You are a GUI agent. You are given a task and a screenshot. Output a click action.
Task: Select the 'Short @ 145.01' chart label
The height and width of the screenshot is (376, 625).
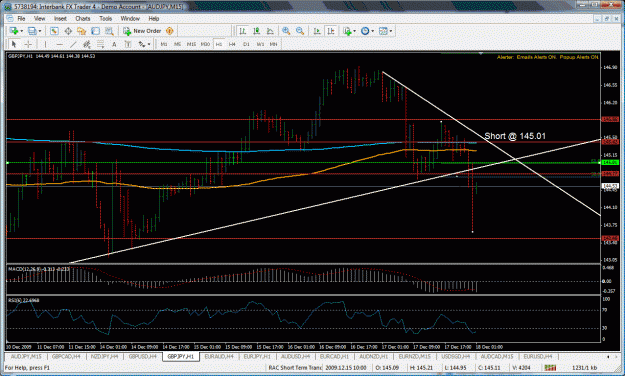(x=515, y=136)
